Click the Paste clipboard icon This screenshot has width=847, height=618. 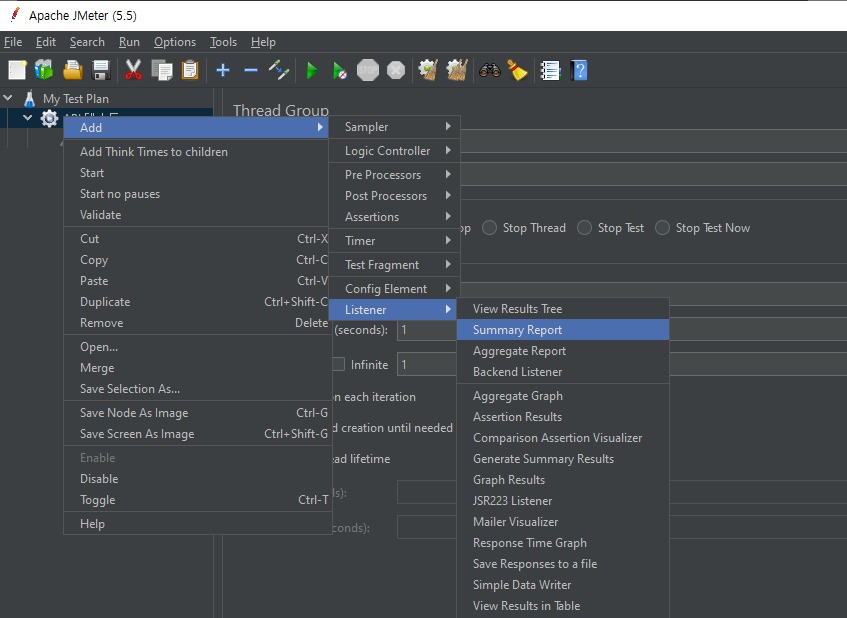point(190,70)
